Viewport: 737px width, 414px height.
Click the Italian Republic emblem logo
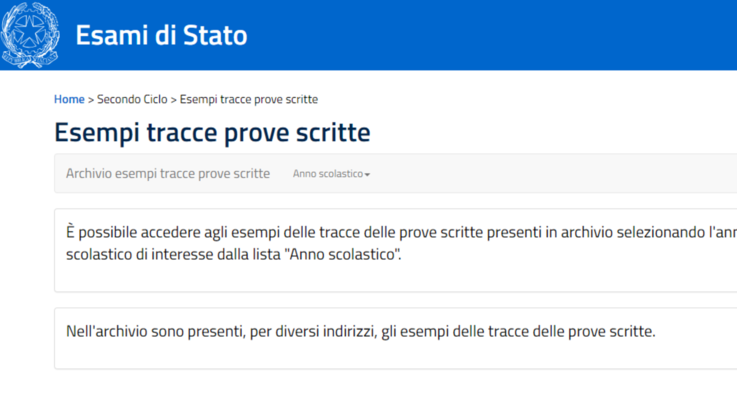[x=30, y=35]
